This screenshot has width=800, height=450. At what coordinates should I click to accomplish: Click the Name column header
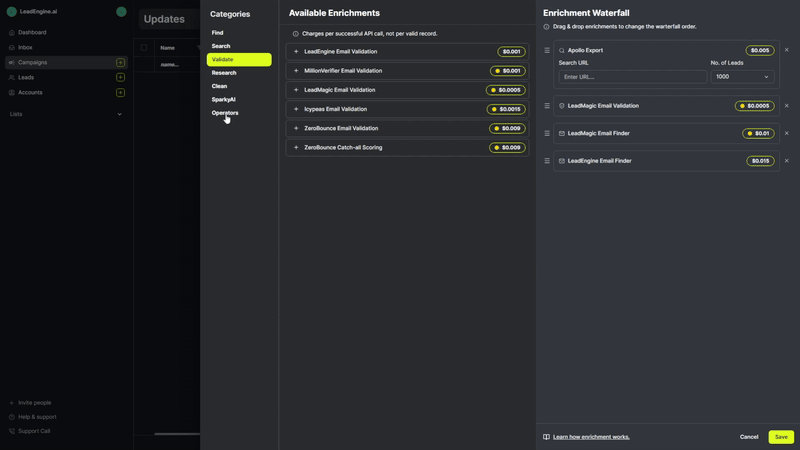pos(167,48)
